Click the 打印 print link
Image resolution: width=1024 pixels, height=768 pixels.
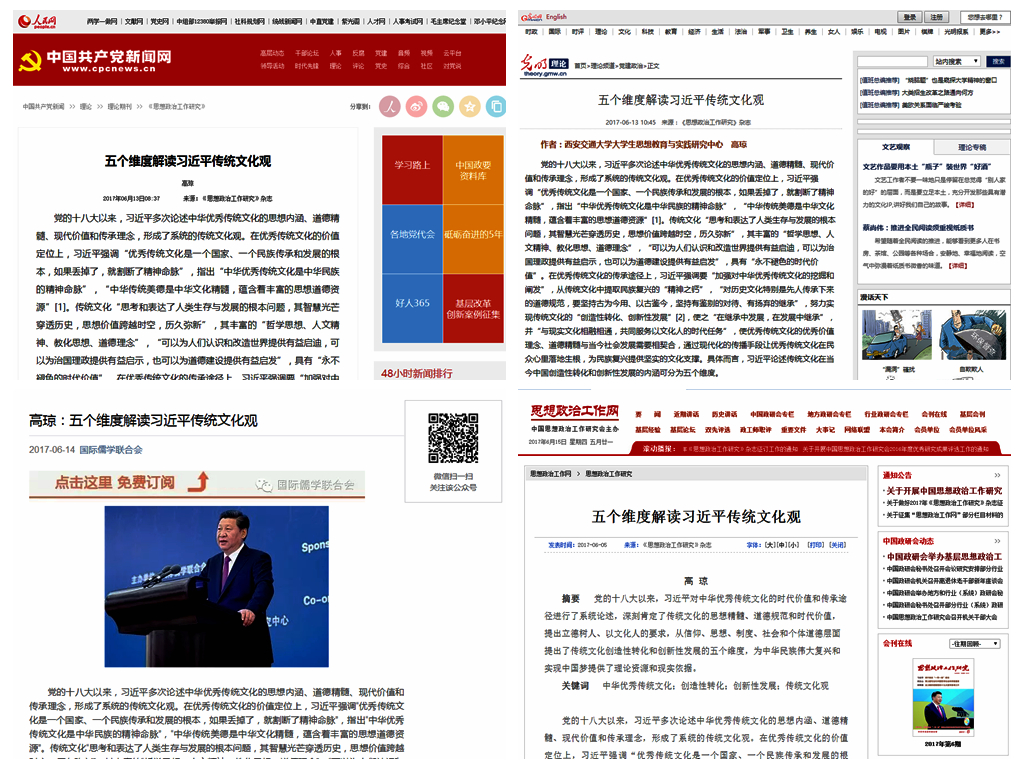(x=815, y=545)
